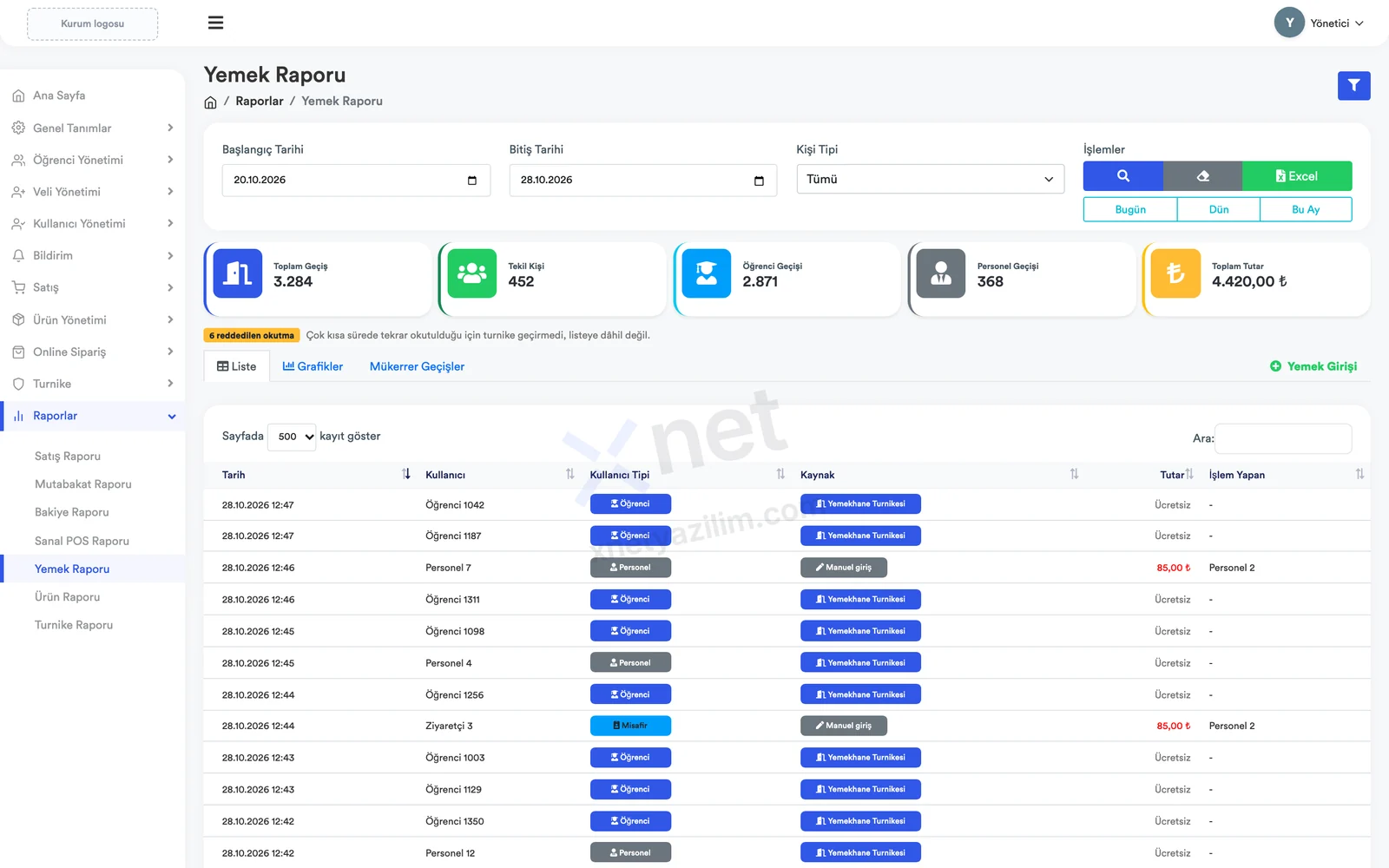Open the Mükerrer Geçişler tab
The image size is (1389, 868).
[x=417, y=366]
